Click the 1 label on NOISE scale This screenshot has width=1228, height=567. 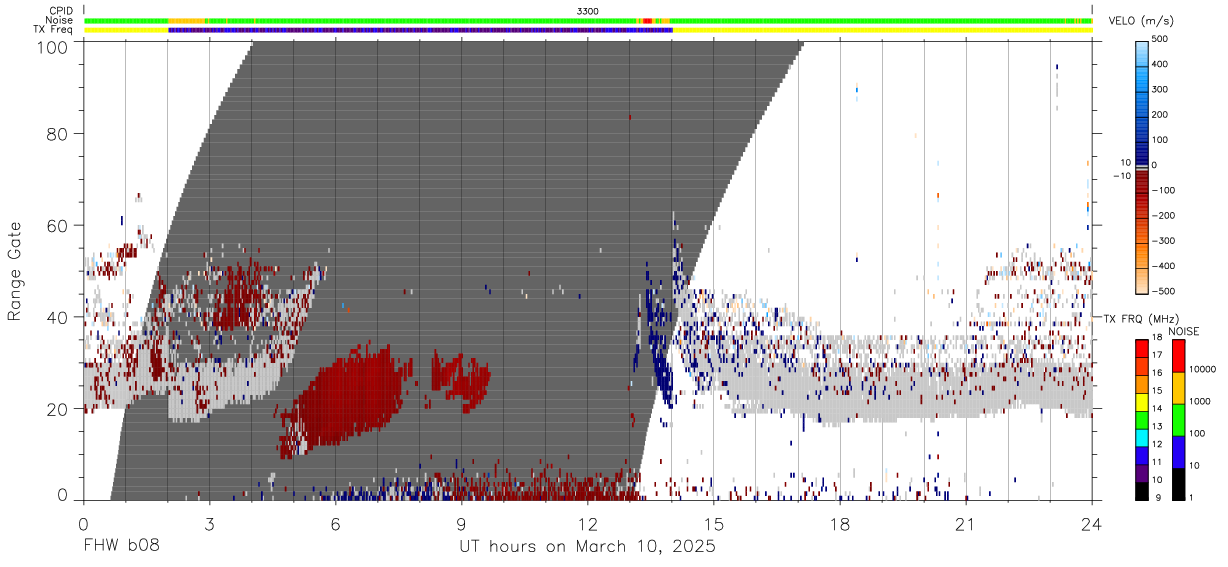[x=1191, y=497]
